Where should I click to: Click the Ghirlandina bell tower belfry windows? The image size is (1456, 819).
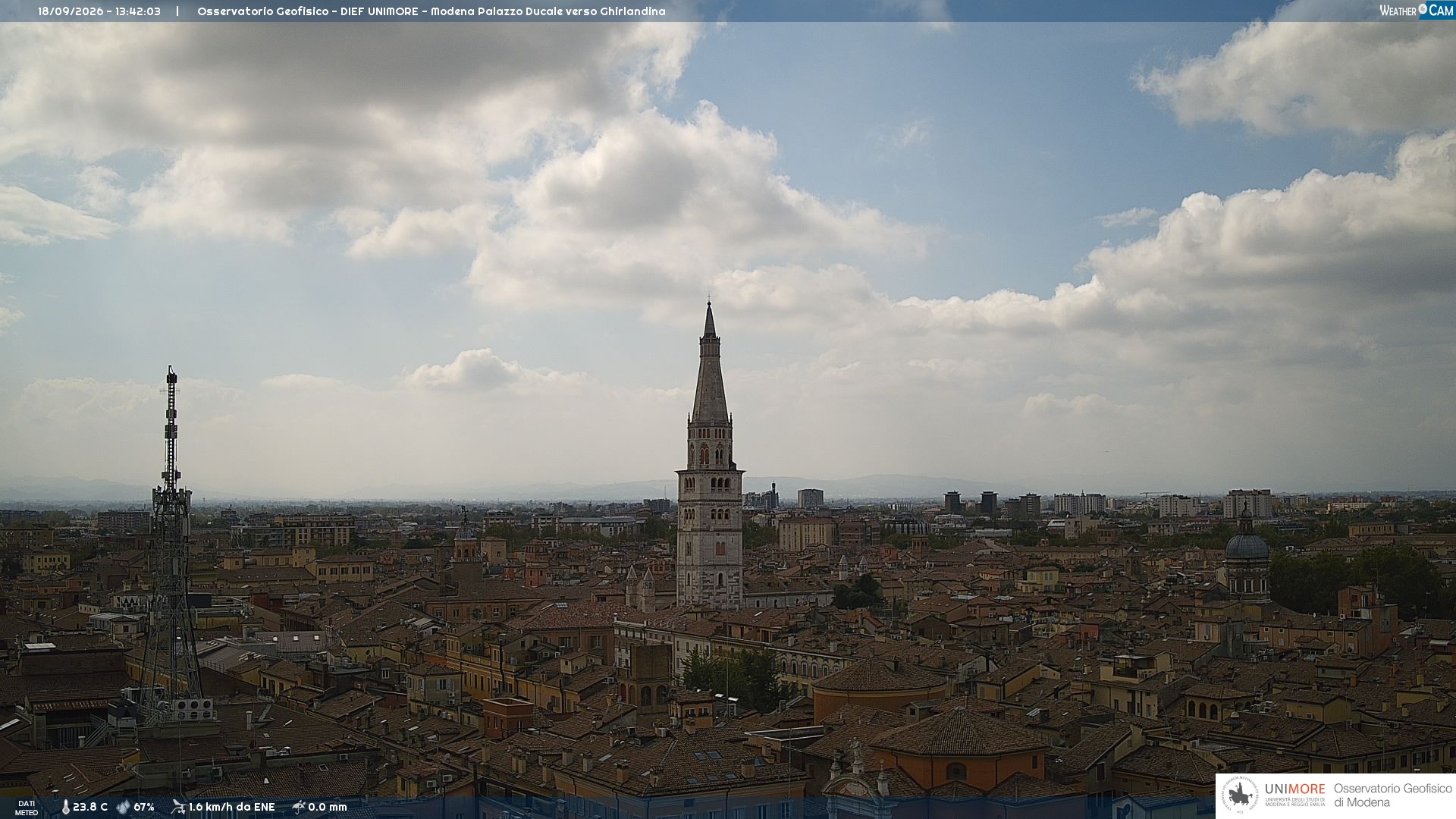pos(711,455)
